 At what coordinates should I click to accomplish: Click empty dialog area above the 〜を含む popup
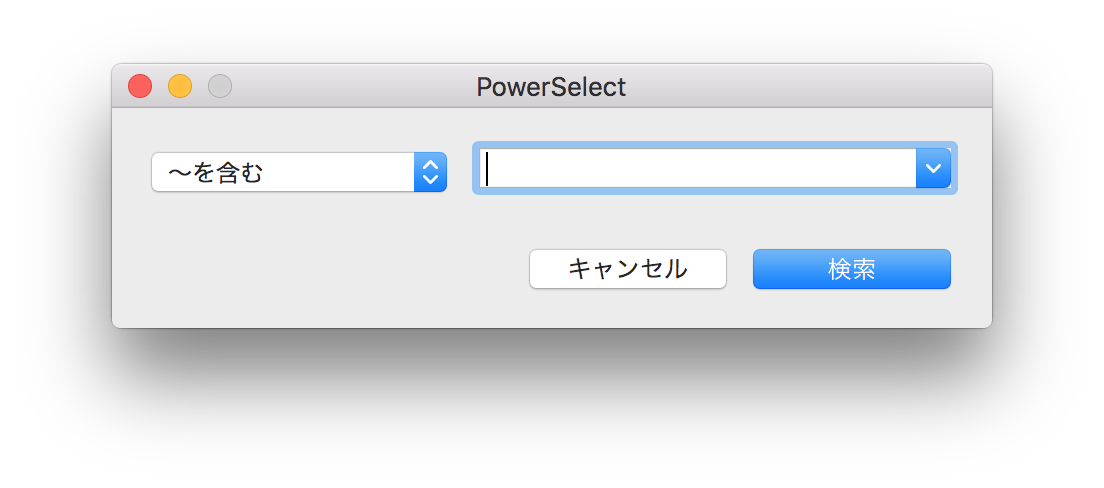point(298,128)
